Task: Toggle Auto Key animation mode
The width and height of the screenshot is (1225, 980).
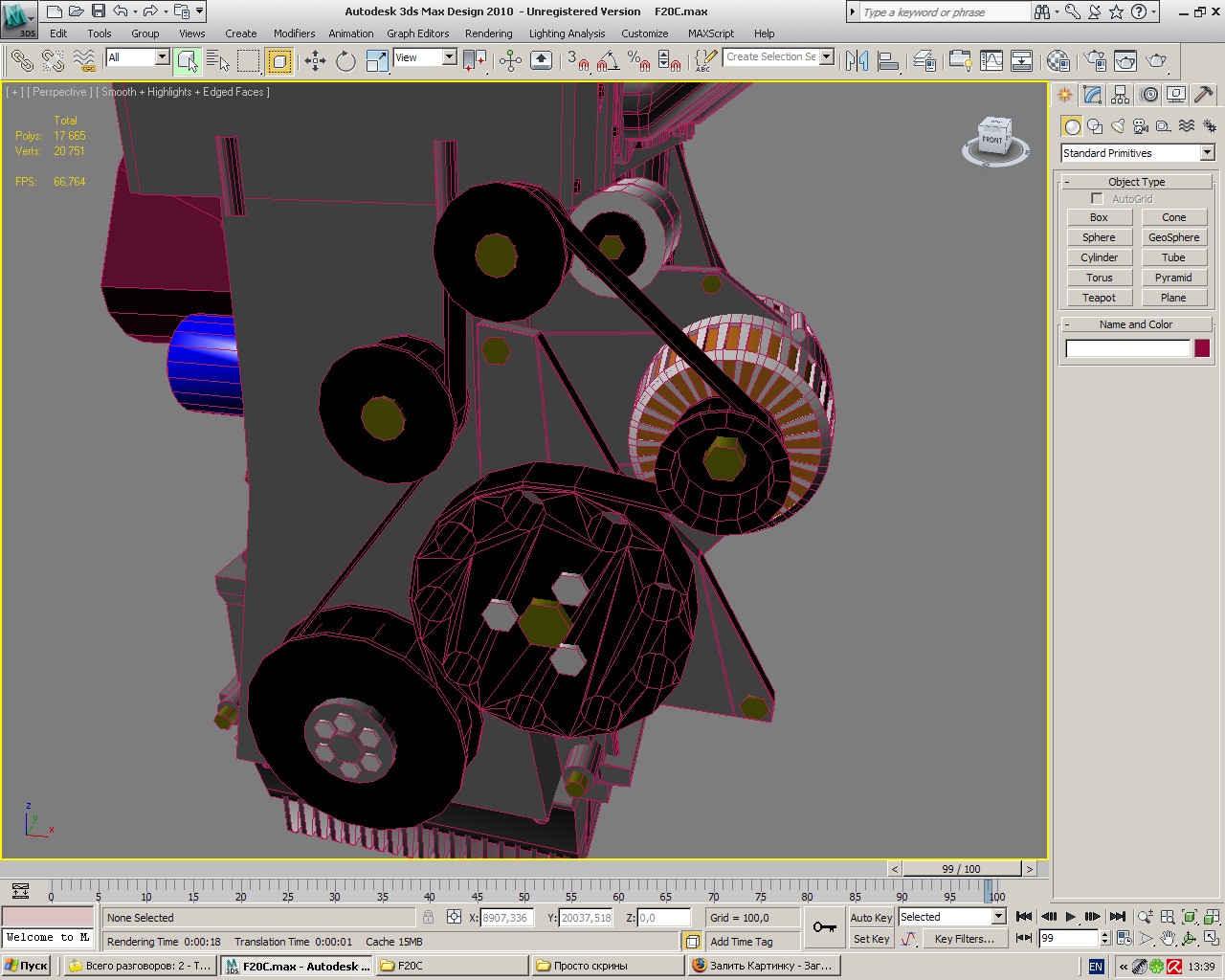Action: [x=870, y=917]
